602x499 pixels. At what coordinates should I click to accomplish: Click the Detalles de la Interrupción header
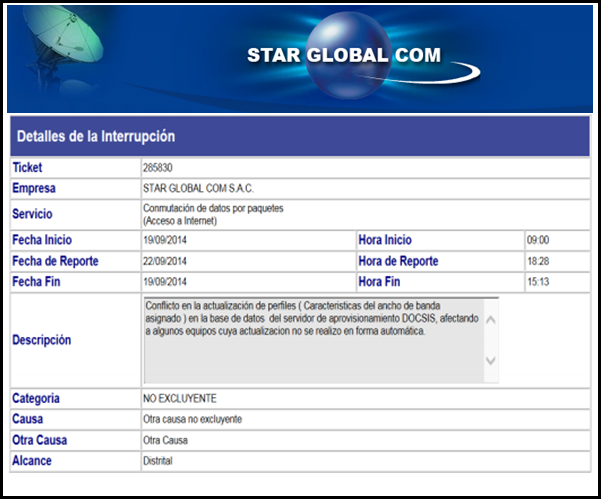click(96, 136)
